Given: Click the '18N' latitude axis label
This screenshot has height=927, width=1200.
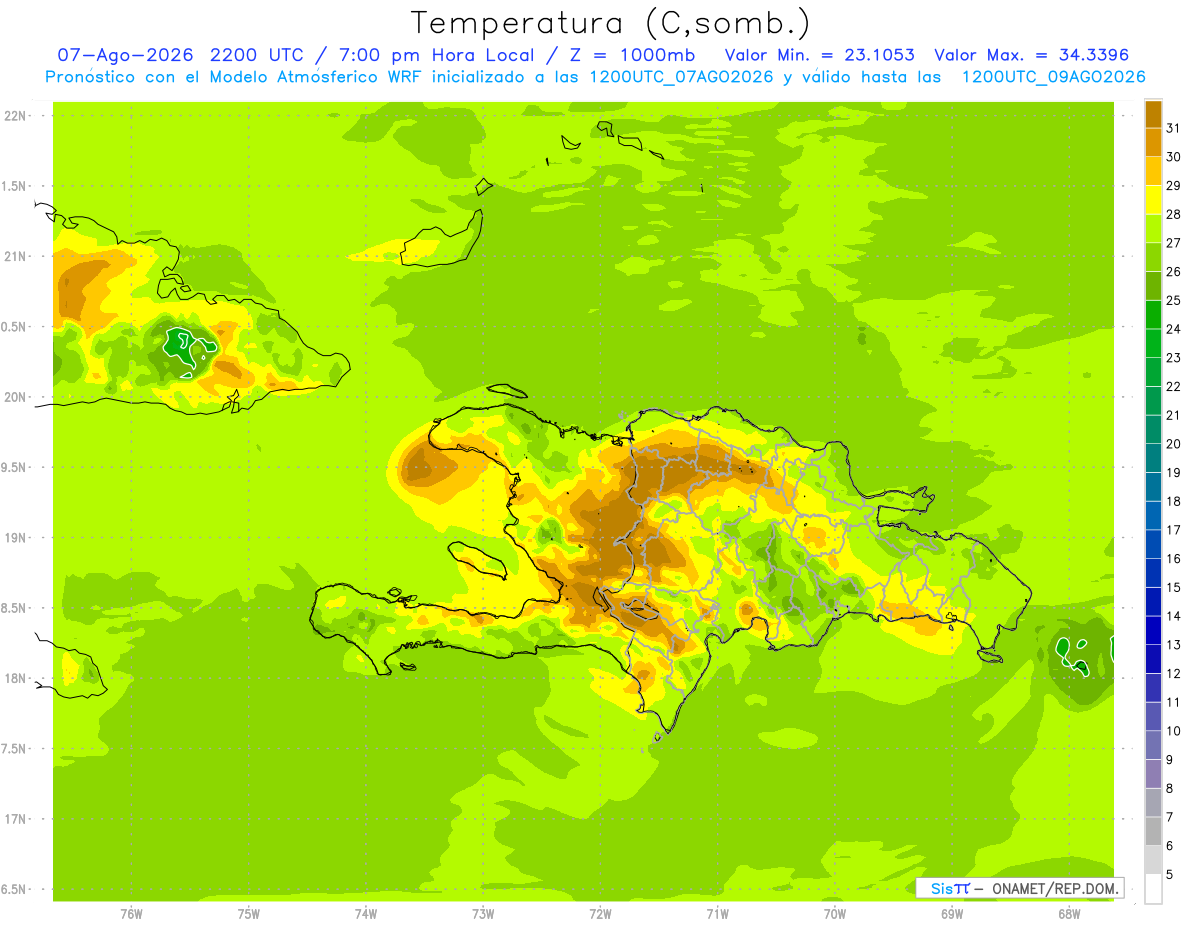Looking at the screenshot, I should point(16,679).
